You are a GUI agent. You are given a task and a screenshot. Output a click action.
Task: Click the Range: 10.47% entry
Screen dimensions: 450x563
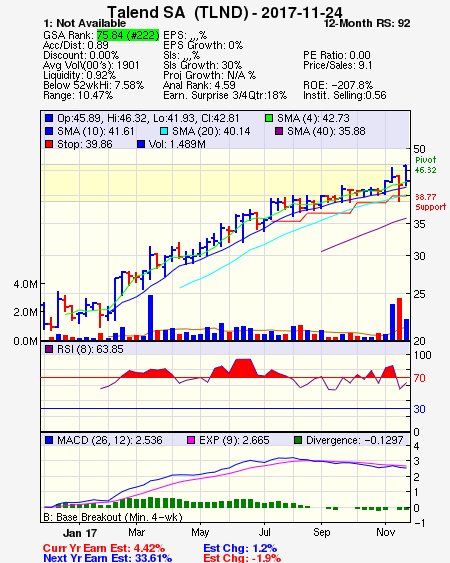click(78, 96)
